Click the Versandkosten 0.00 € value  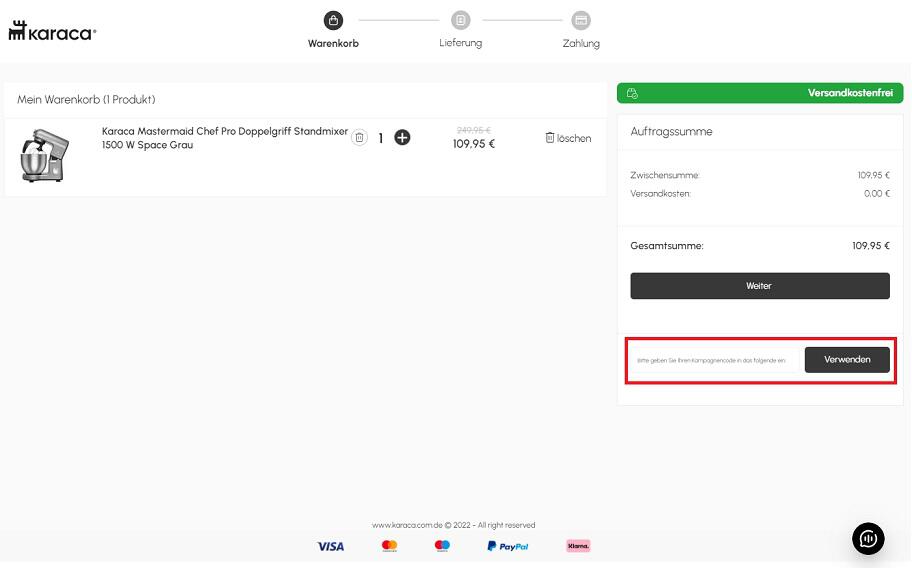click(x=877, y=194)
